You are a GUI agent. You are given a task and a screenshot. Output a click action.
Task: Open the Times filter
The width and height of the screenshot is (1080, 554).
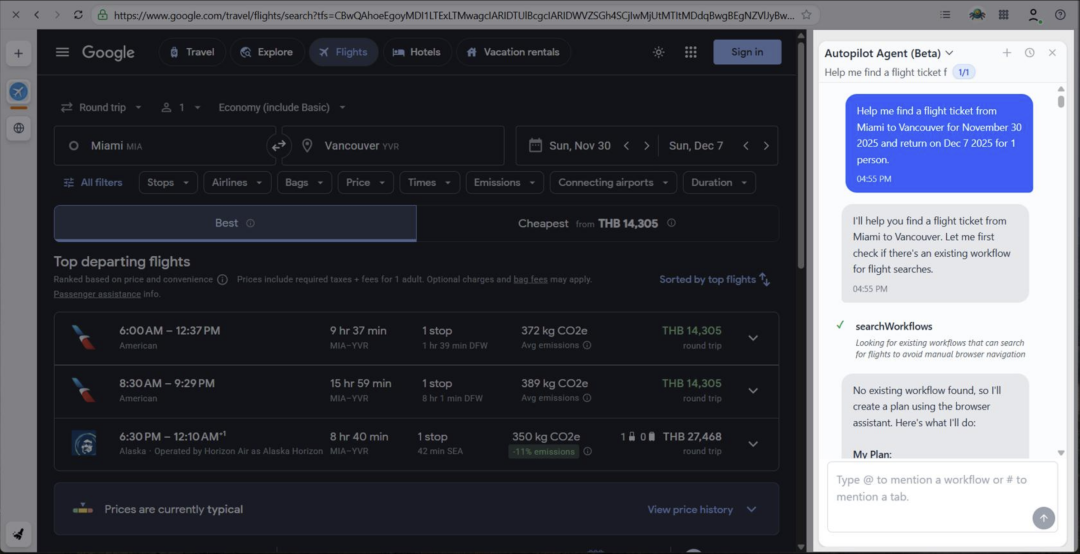point(430,183)
